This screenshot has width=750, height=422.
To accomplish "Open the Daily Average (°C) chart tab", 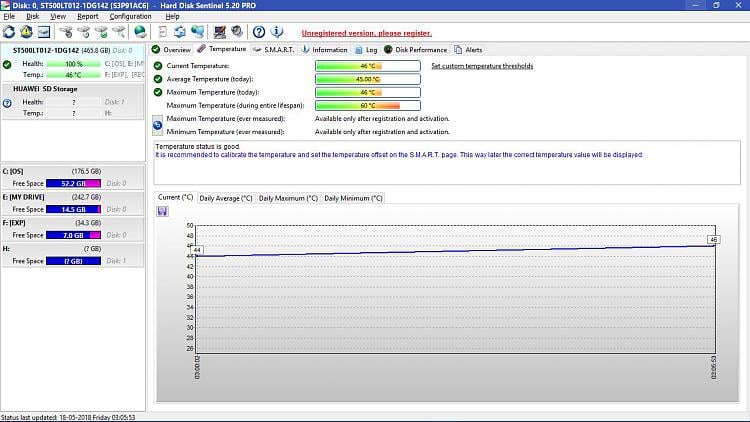I will coord(226,198).
